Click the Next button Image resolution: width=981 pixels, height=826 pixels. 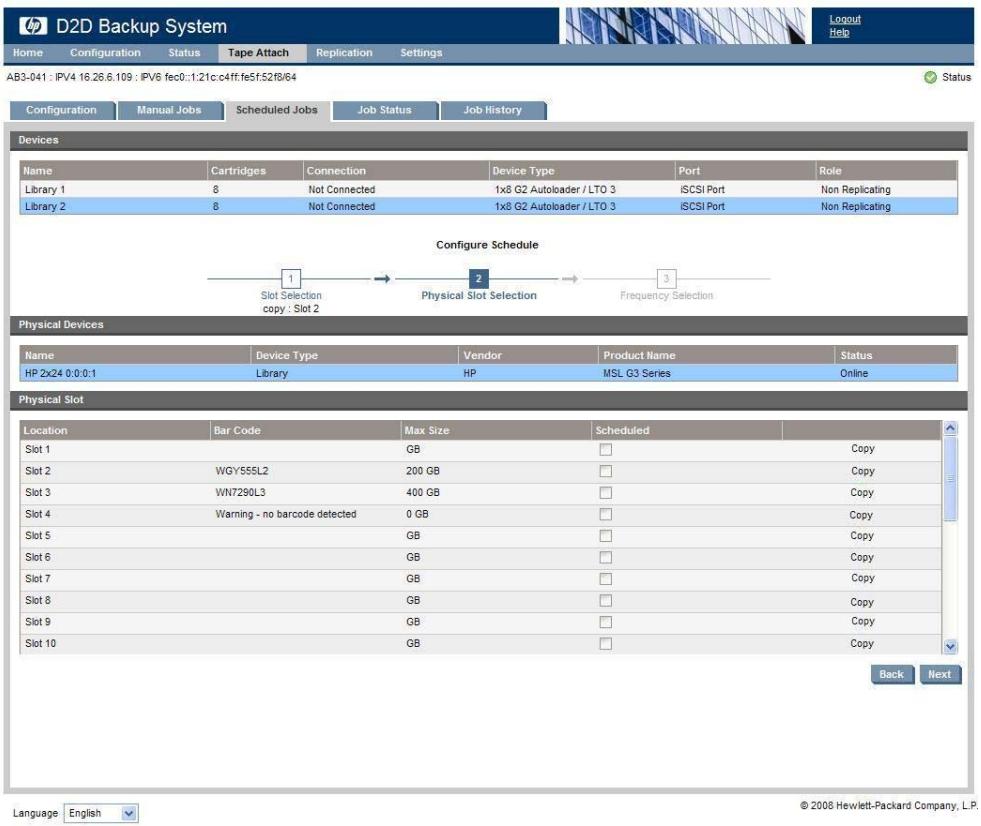[939, 675]
